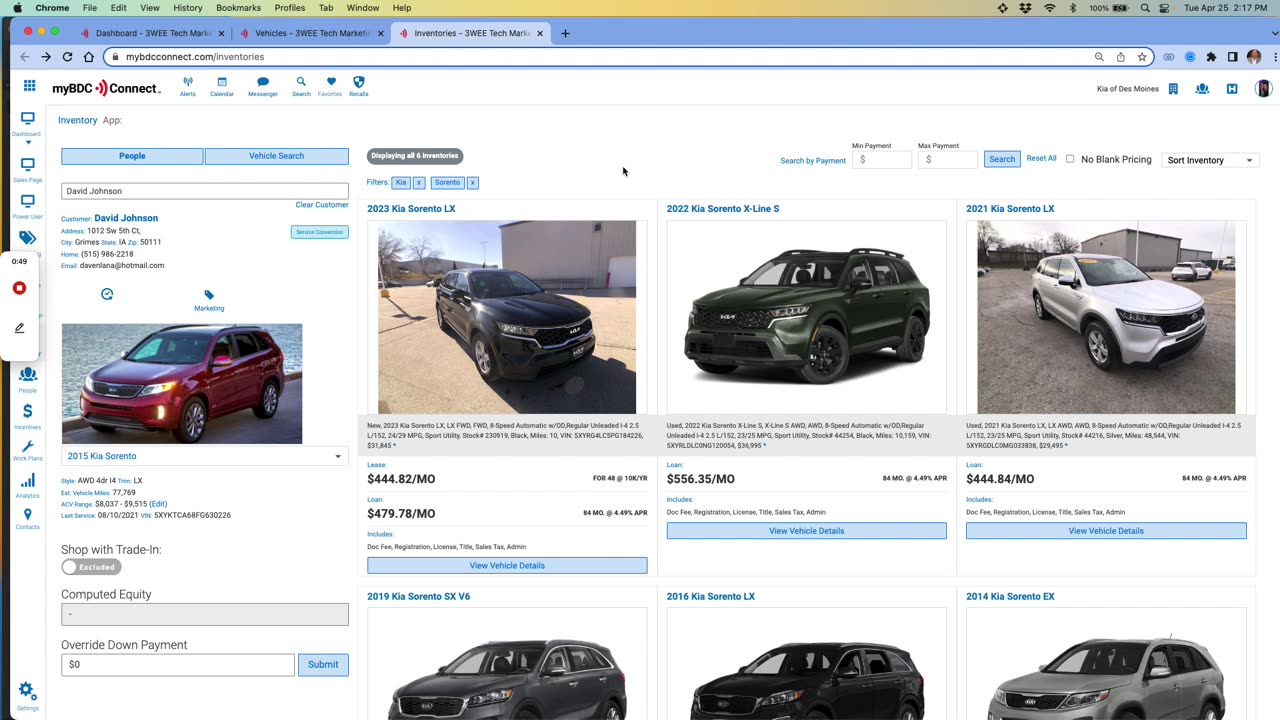The width and height of the screenshot is (1280, 720).
Task: Open the 2015 Kia Sorento vehicle dropdown
Action: click(x=205, y=456)
